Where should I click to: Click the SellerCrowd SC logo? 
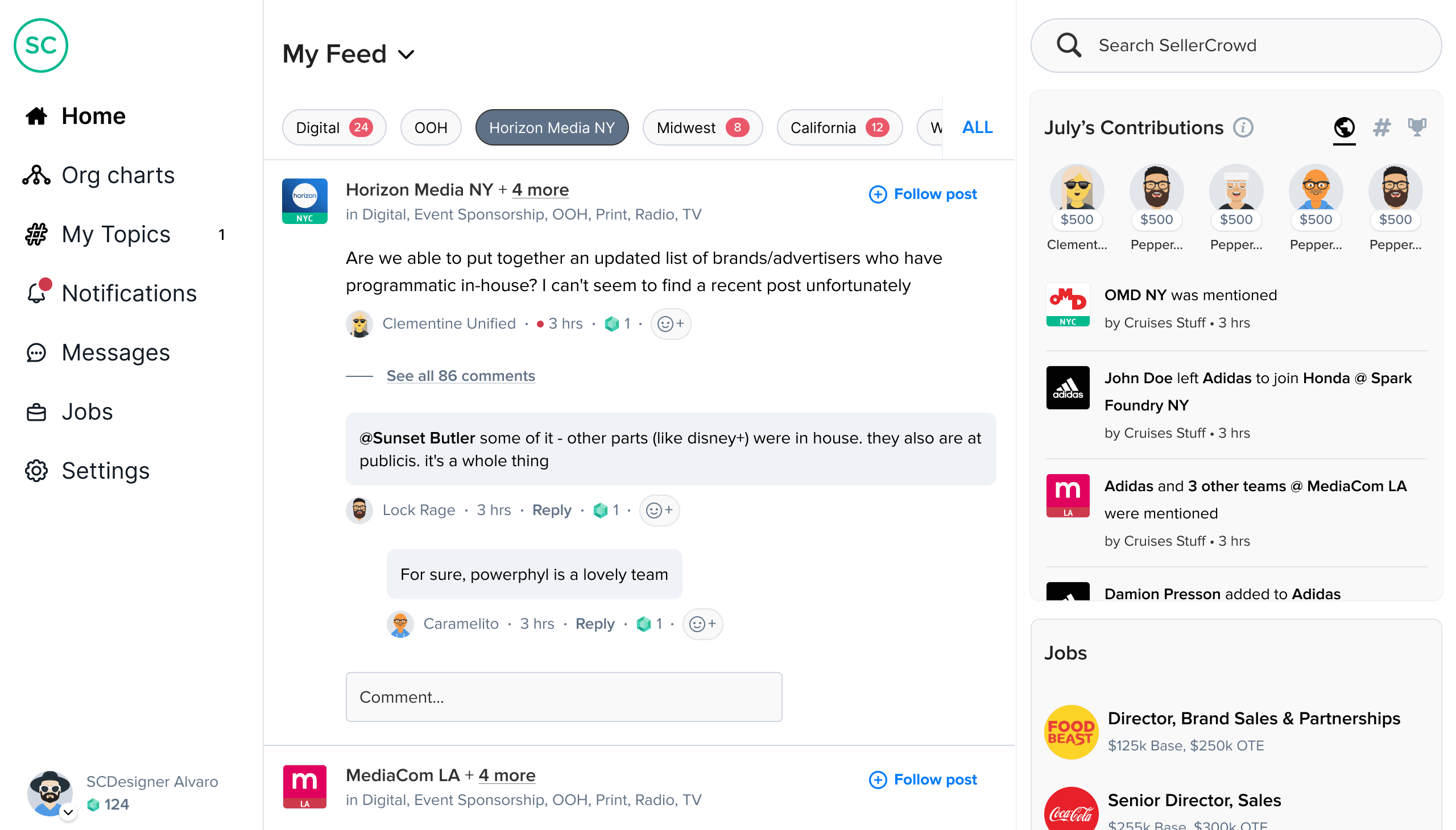pos(40,45)
